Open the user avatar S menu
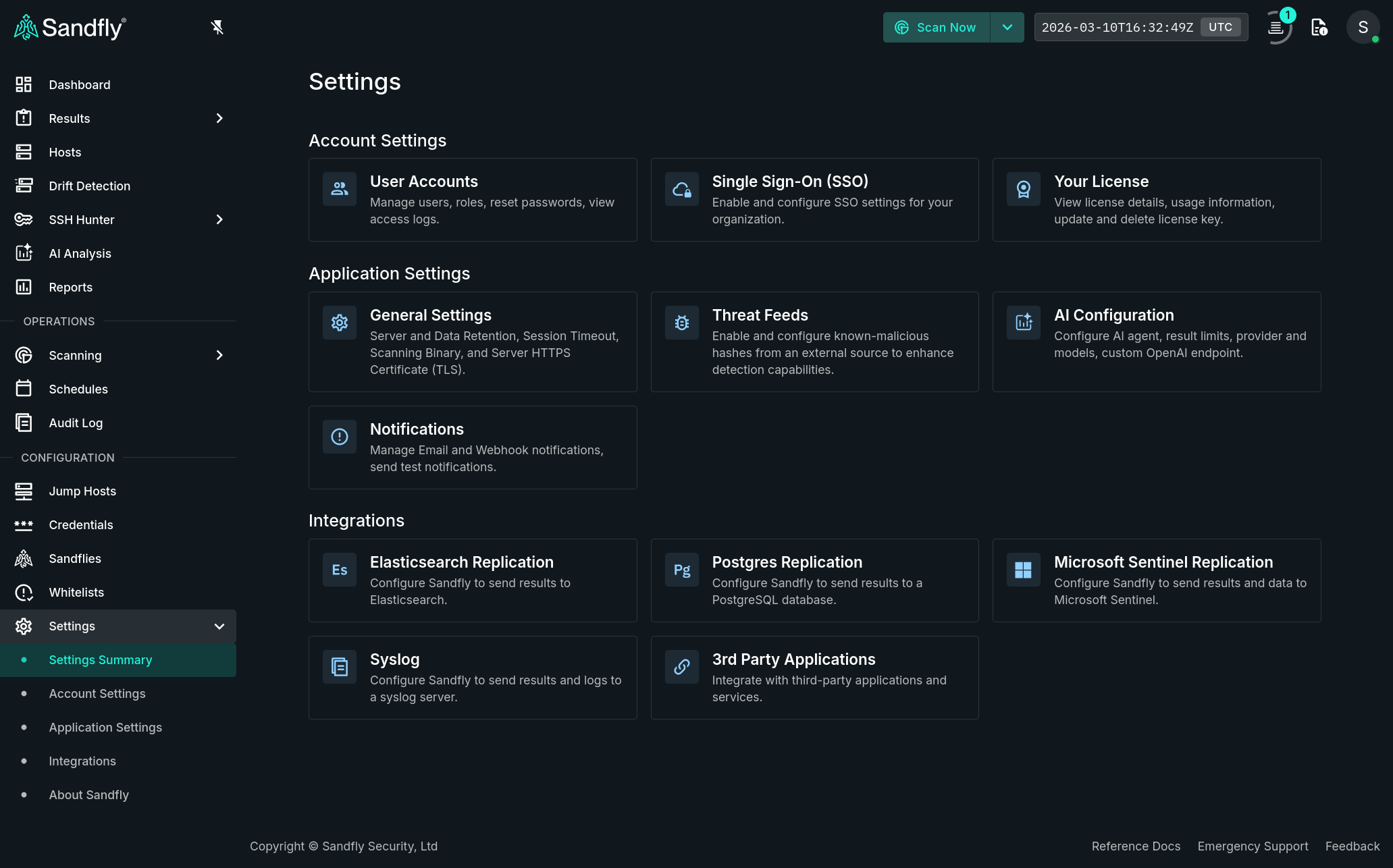Image resolution: width=1393 pixels, height=868 pixels. click(1363, 28)
